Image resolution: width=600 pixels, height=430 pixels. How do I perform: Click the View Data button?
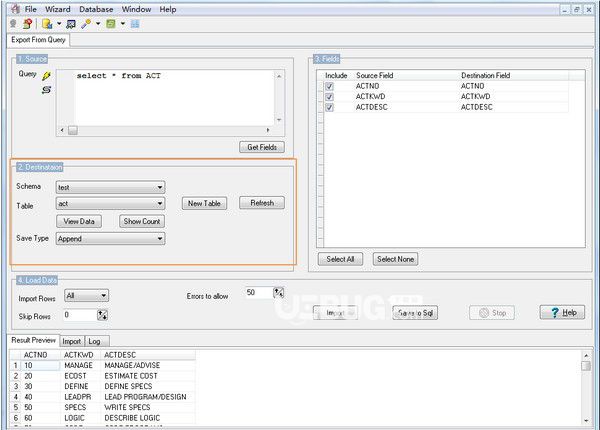pos(79,221)
